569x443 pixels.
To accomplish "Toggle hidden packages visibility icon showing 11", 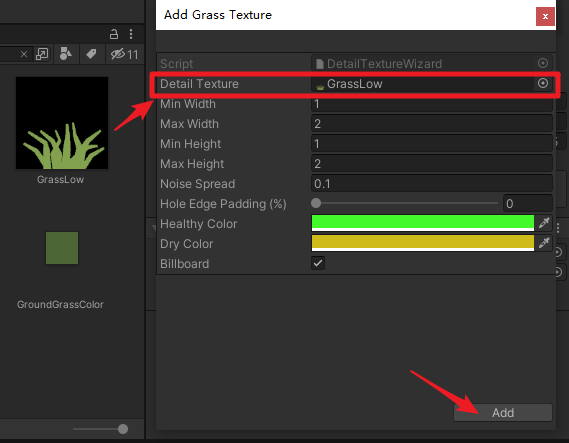I will point(124,54).
